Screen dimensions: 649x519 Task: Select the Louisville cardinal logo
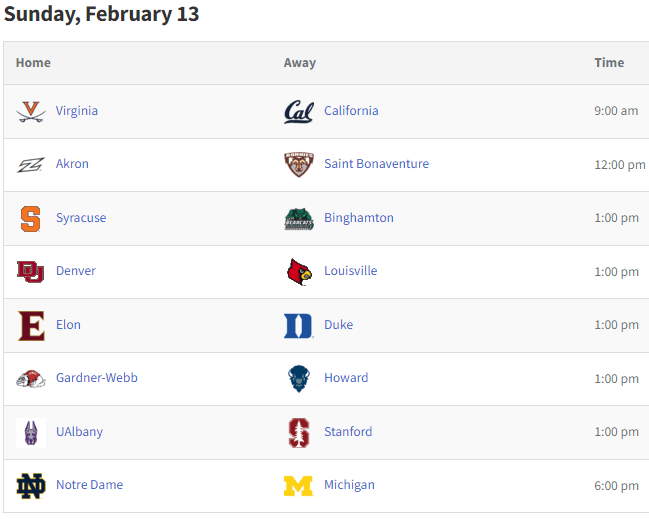point(299,272)
